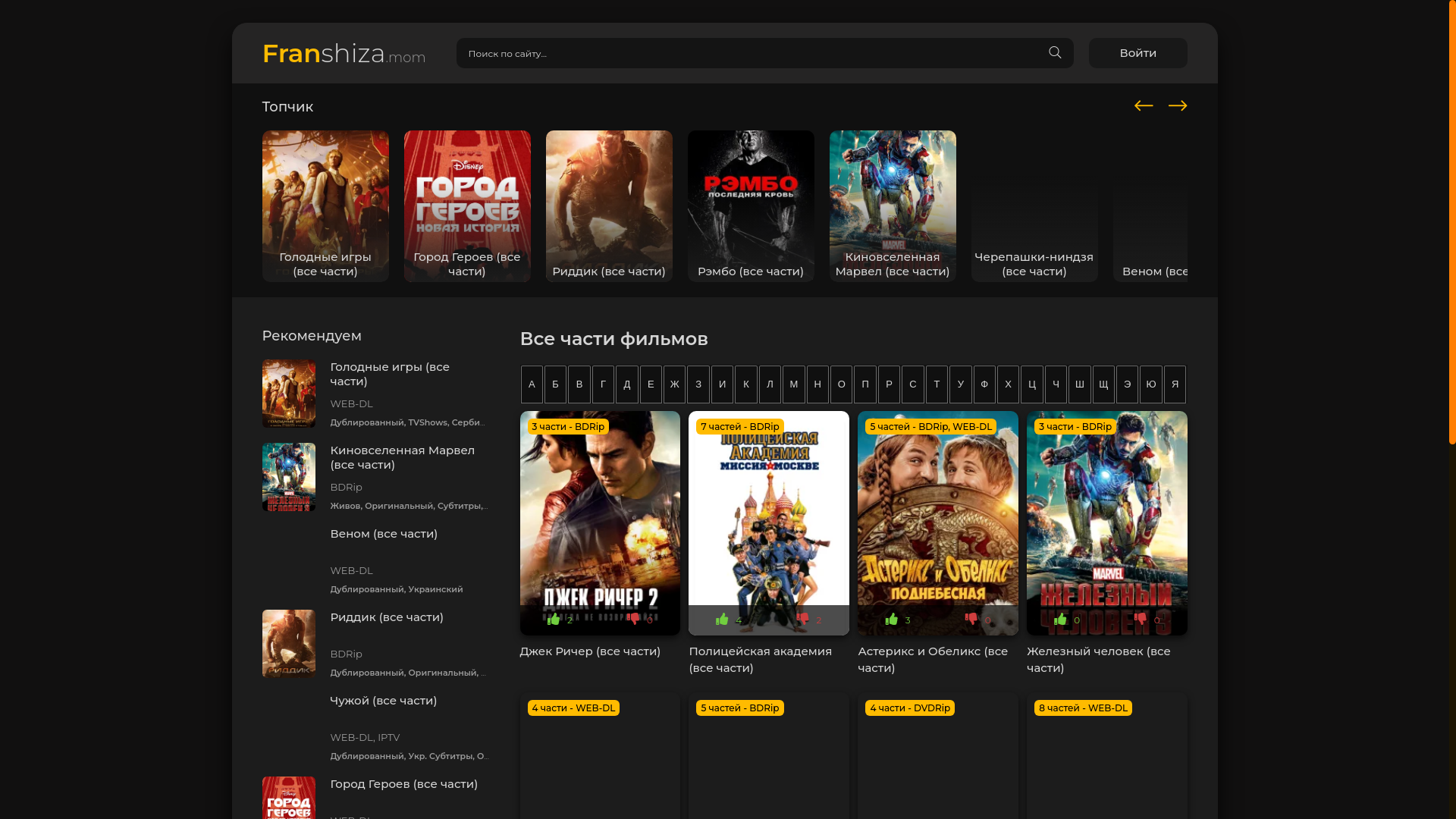This screenshot has width=1456, height=819.
Task: Open Голодные игры poster in Топчик carousel
Action: (325, 206)
